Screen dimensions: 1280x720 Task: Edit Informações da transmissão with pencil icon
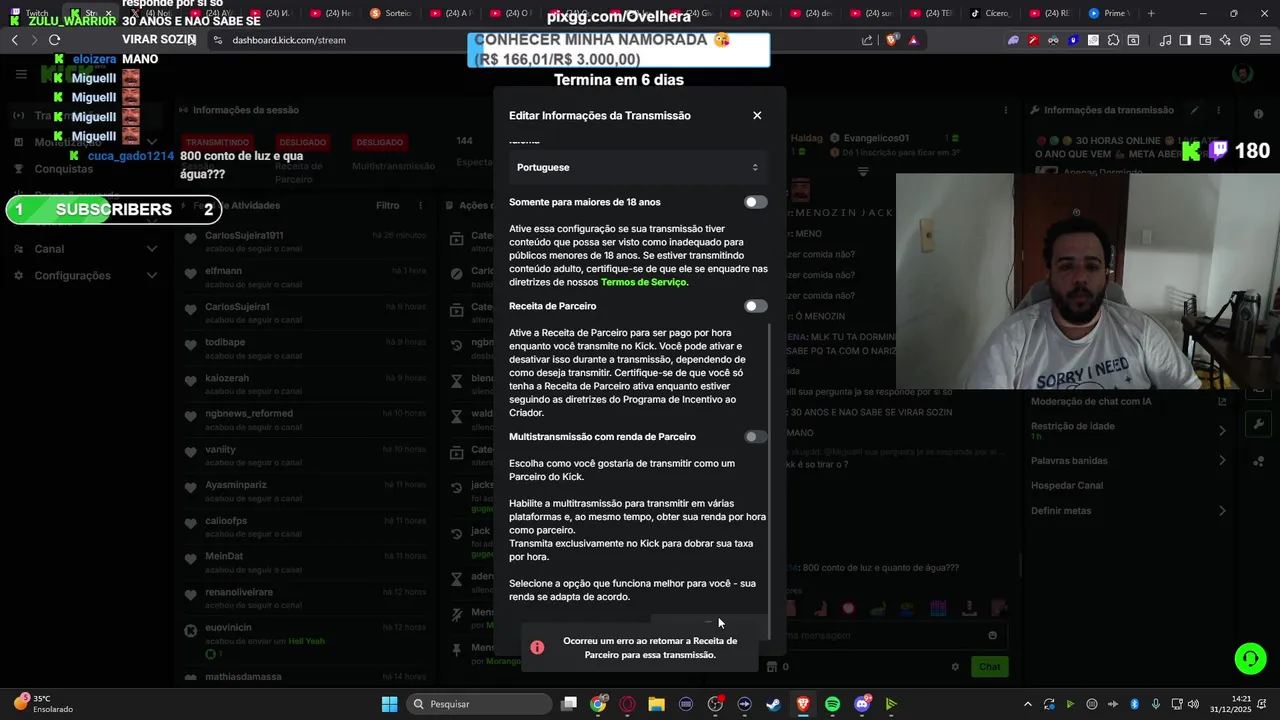coord(1194,110)
